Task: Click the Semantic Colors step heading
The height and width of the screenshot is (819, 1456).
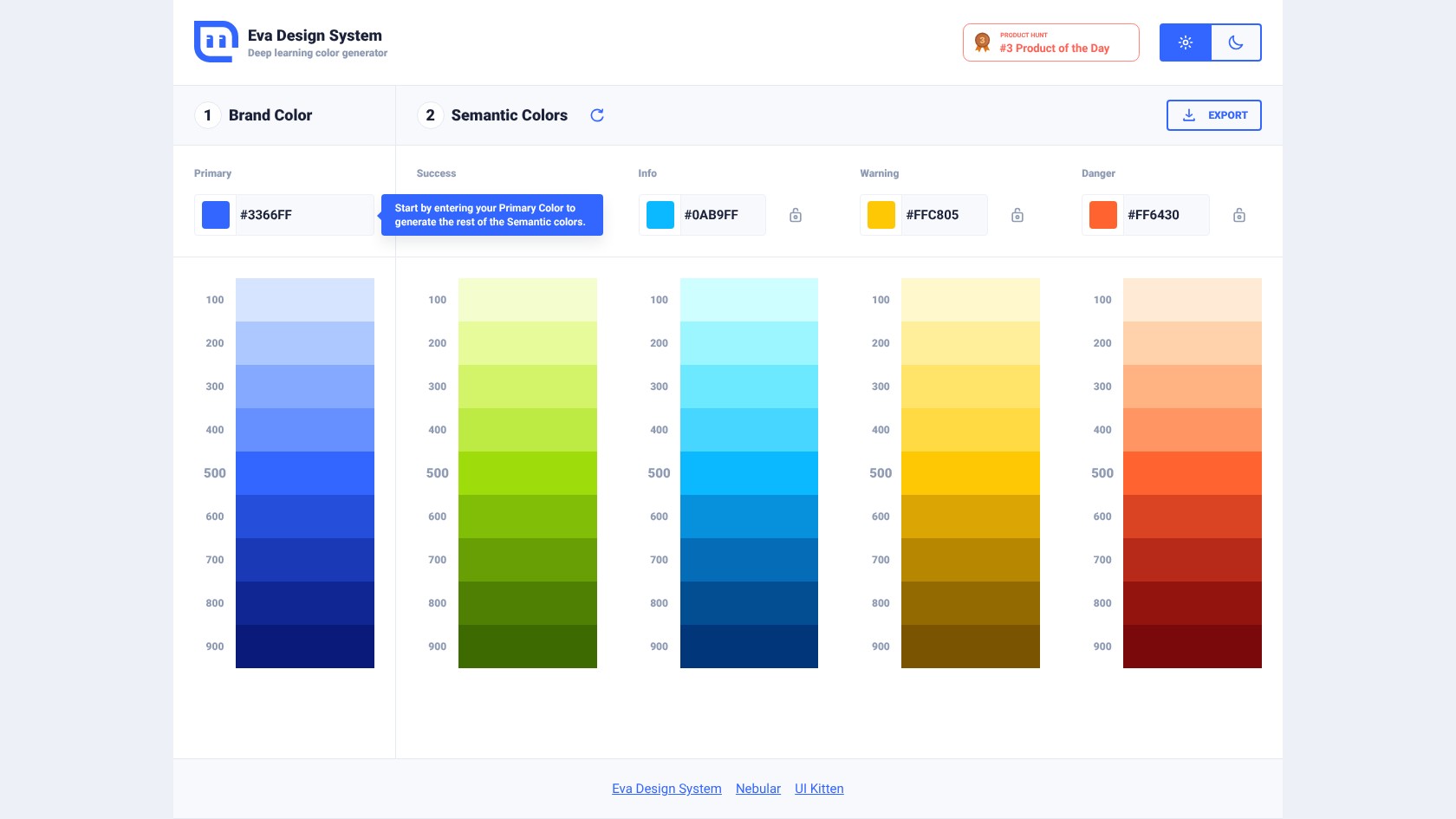Action: tap(510, 115)
